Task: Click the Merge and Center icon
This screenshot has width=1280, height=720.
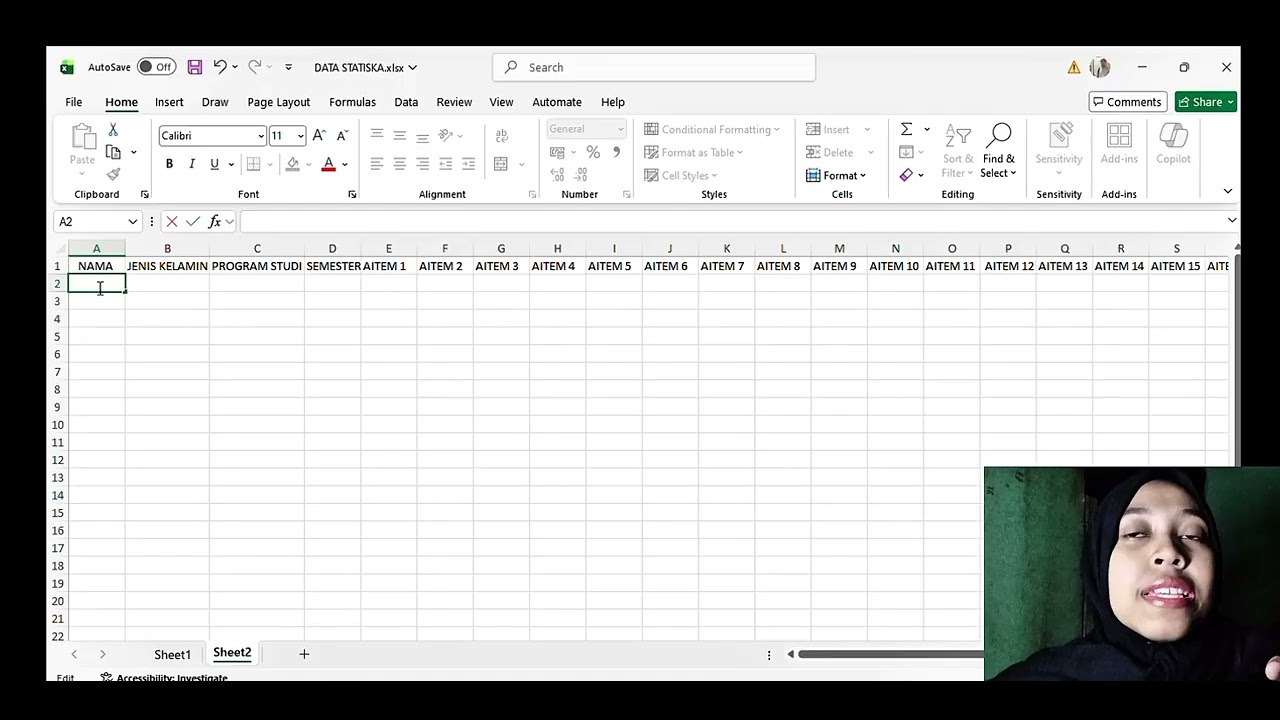Action: pos(500,164)
